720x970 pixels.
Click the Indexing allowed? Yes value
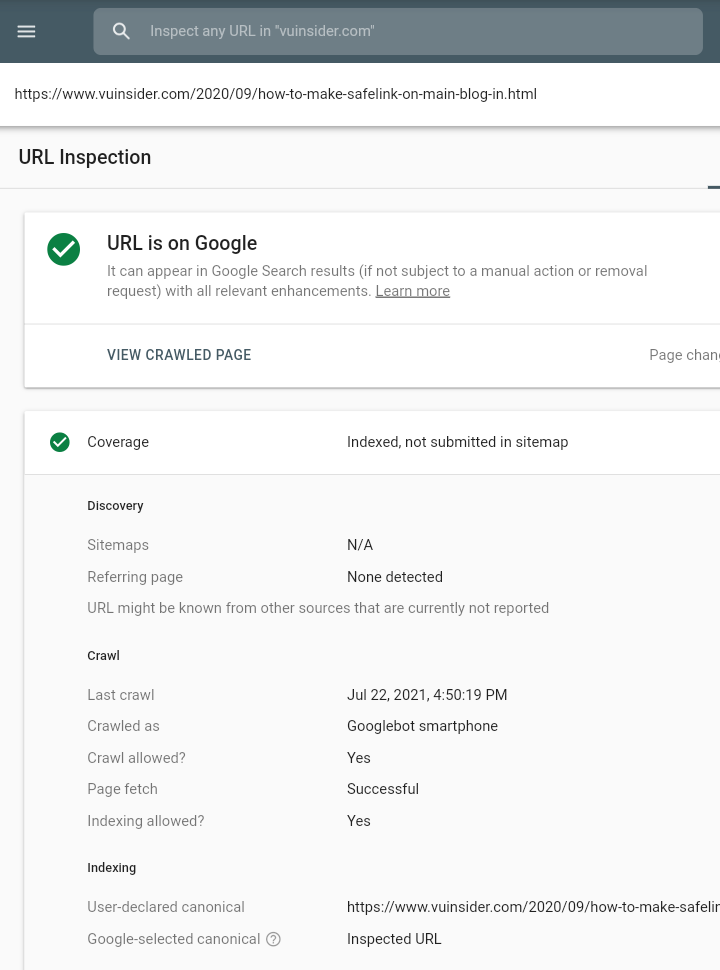tap(359, 822)
